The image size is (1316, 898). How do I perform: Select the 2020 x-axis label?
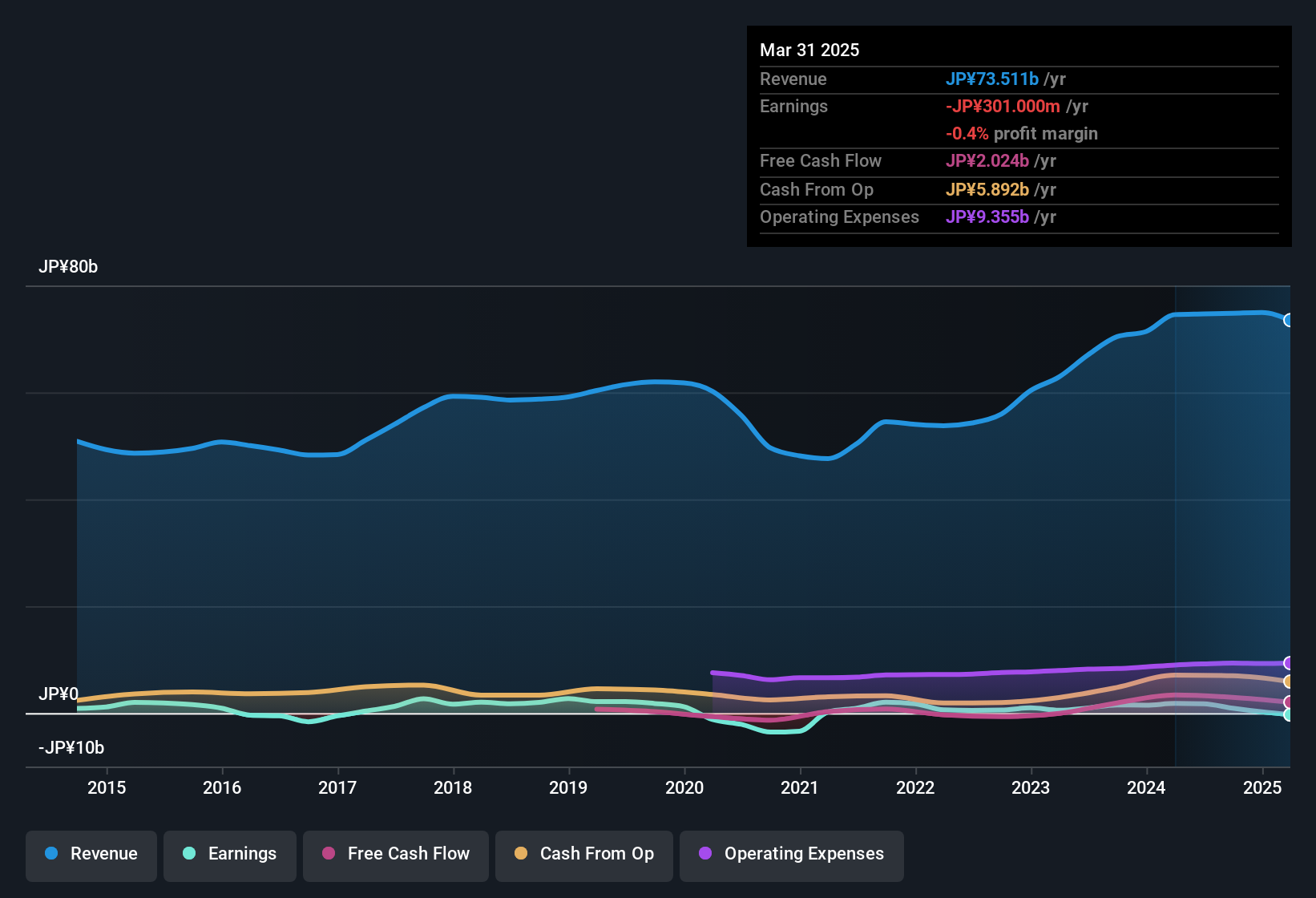684,787
